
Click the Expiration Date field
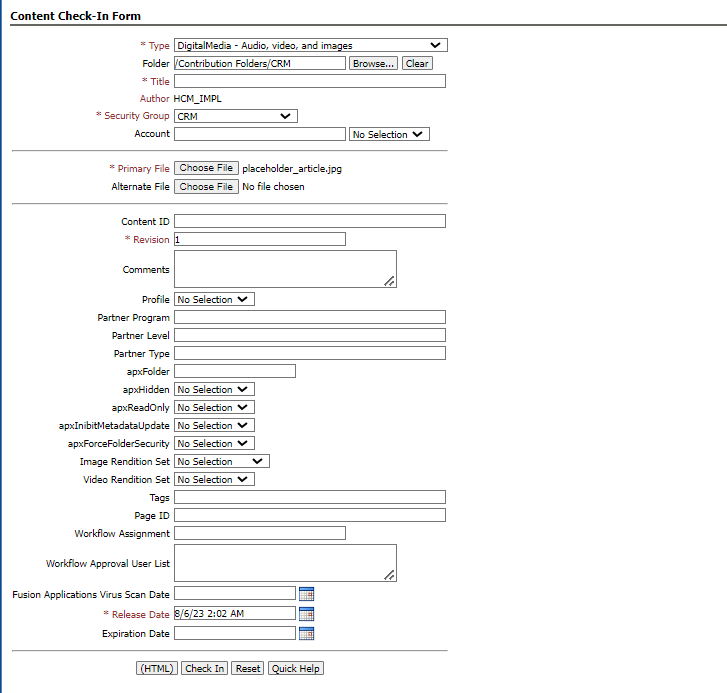tap(235, 633)
